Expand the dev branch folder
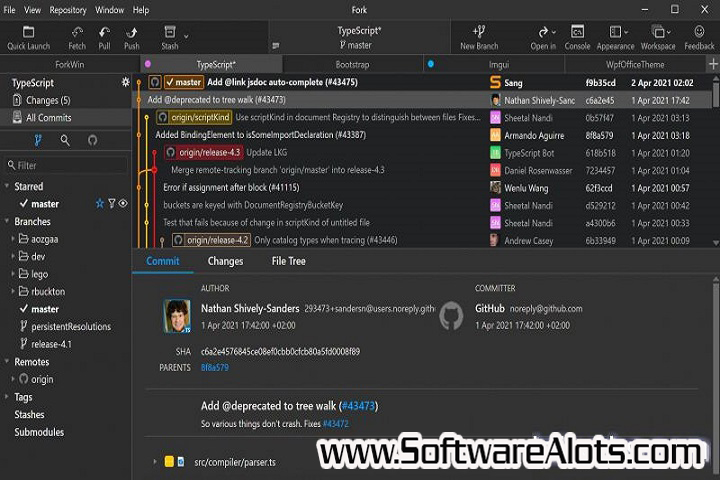The image size is (720, 480). [13, 256]
